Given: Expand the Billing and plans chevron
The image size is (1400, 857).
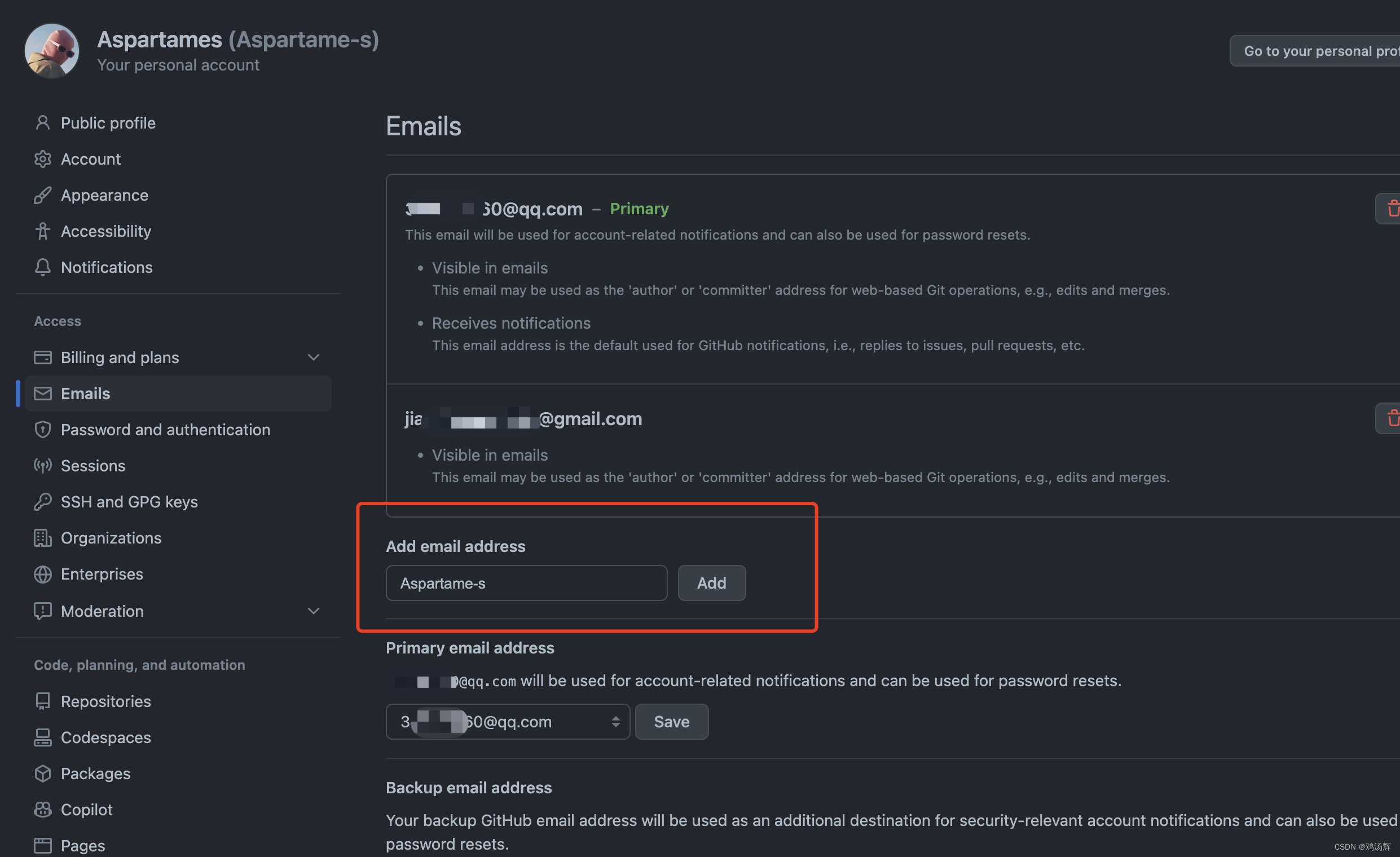Looking at the screenshot, I should (314, 357).
